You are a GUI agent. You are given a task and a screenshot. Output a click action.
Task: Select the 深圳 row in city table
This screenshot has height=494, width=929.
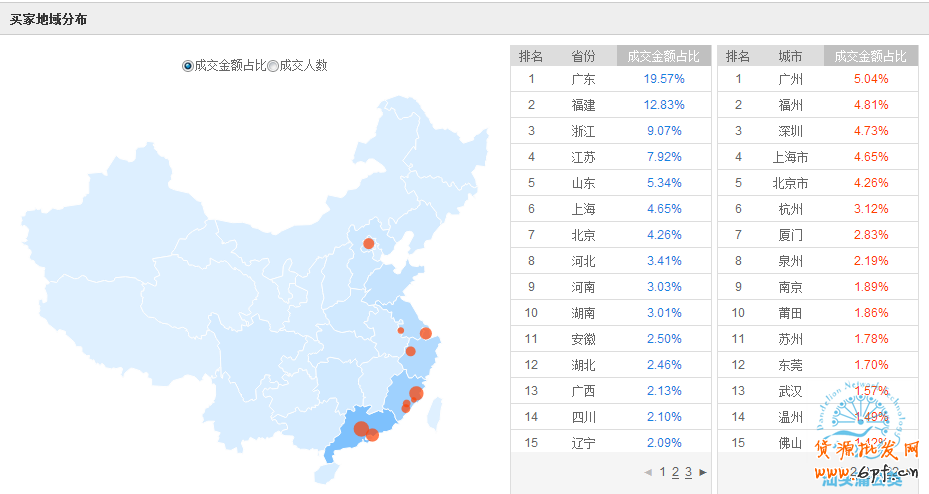click(790, 131)
